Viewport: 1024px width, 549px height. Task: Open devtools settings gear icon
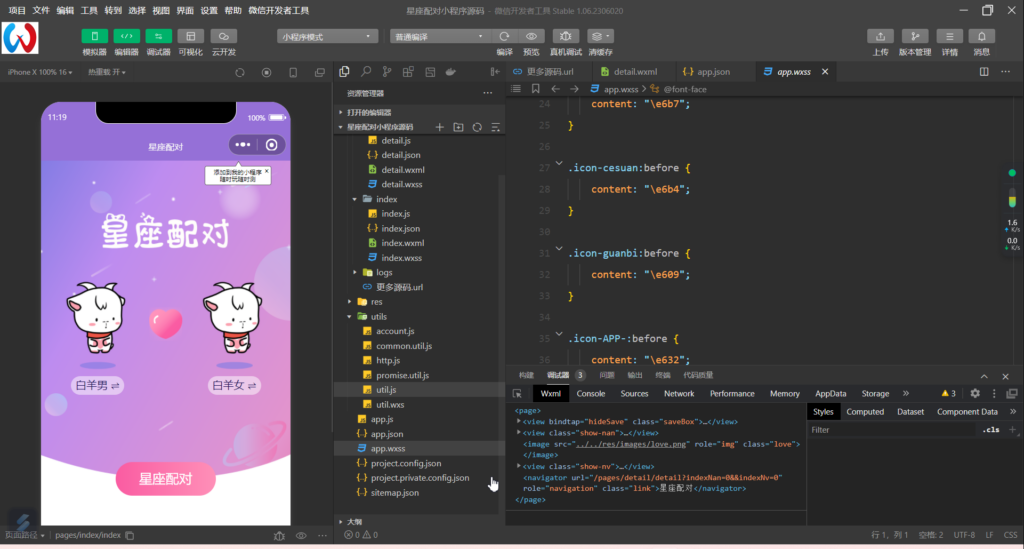975,394
